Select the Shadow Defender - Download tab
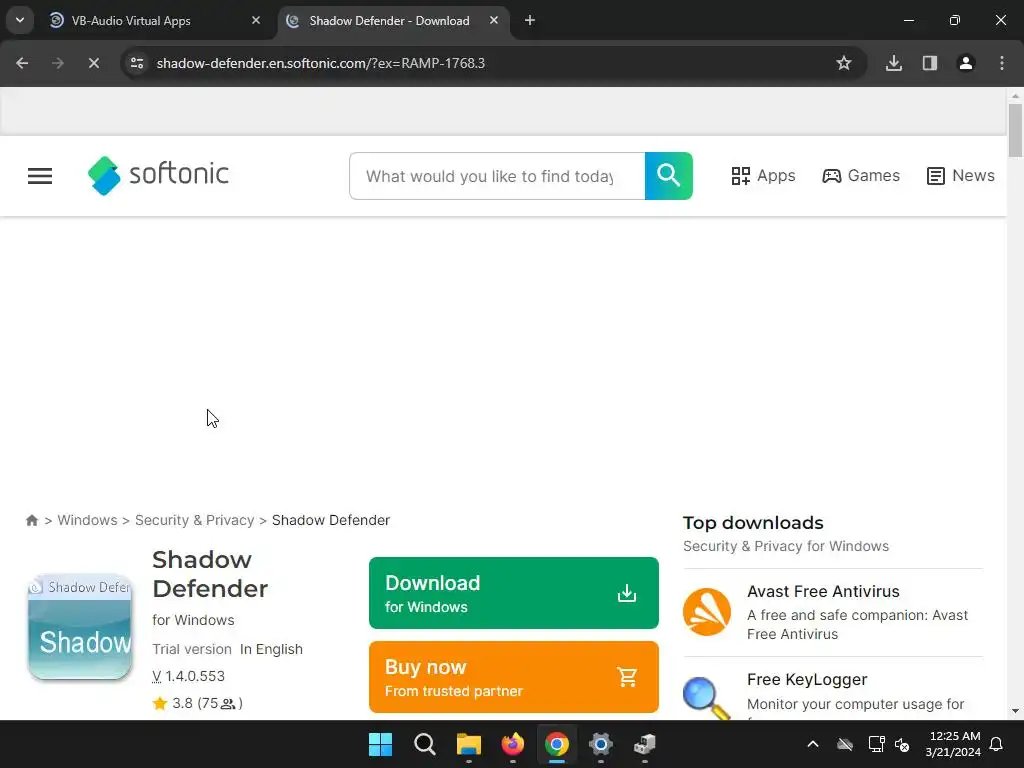1024x768 pixels. (x=389, y=21)
